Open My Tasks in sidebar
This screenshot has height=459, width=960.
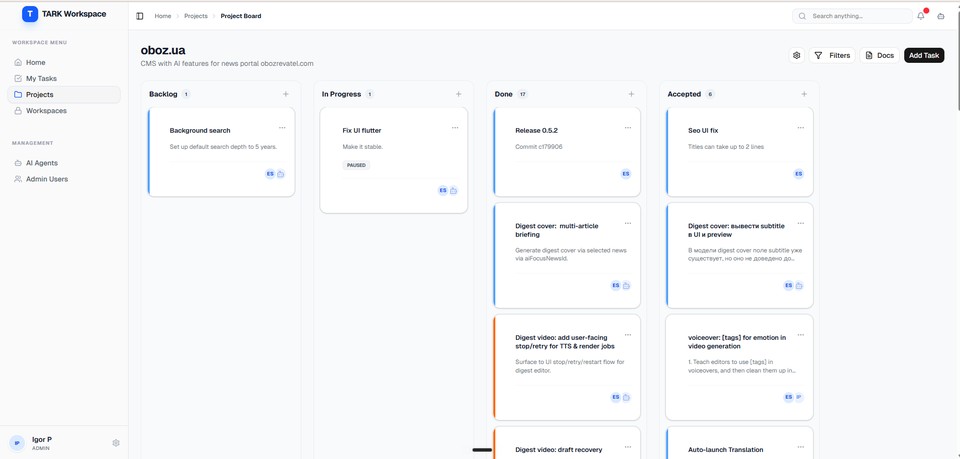[64, 78]
